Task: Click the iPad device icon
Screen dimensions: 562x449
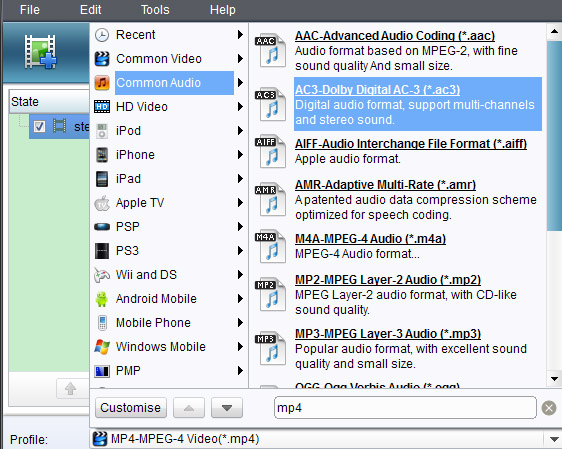Action: [102, 179]
